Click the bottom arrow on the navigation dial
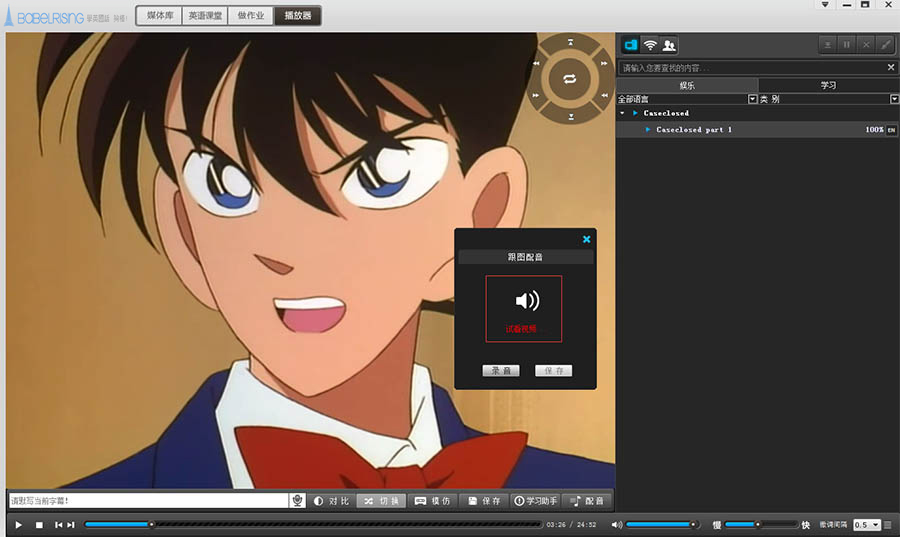Screen dimensions: 900x537 pos(571,116)
